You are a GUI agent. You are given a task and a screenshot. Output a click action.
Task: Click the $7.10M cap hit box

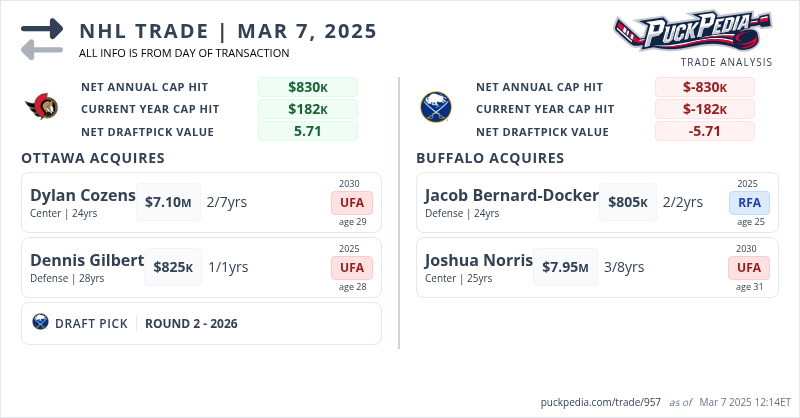(168, 202)
